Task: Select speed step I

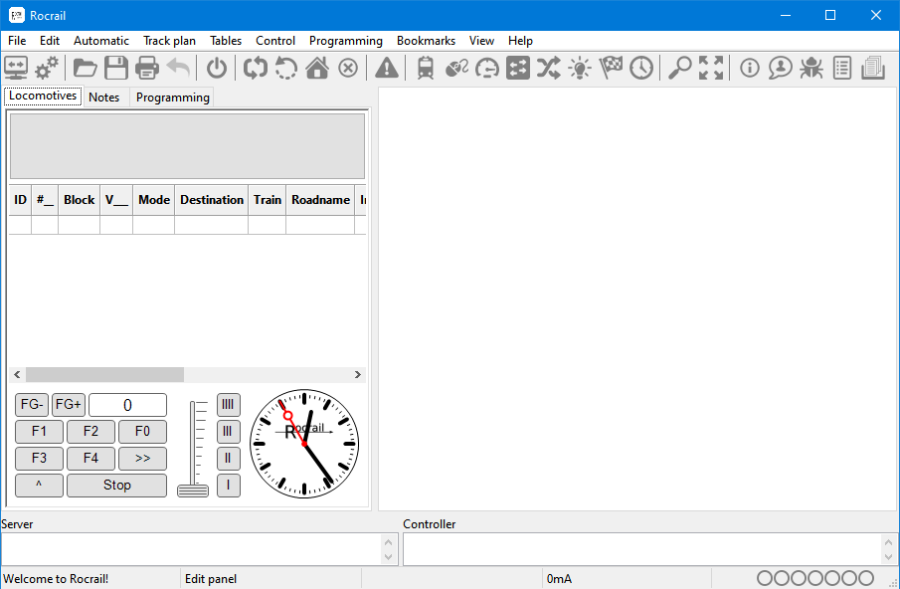Action: [x=228, y=485]
